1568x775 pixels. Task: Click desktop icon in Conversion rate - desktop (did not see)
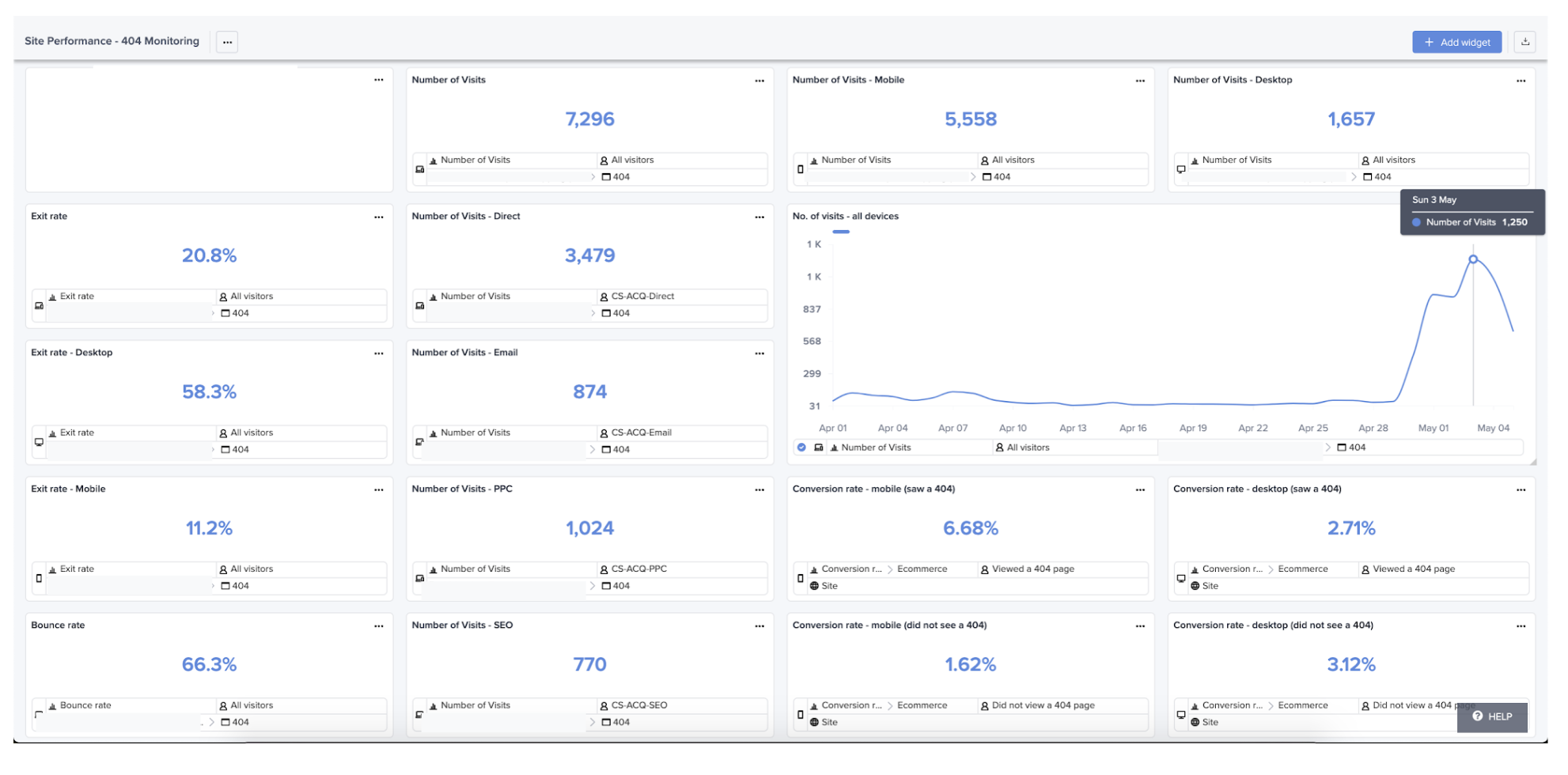coord(1181,714)
